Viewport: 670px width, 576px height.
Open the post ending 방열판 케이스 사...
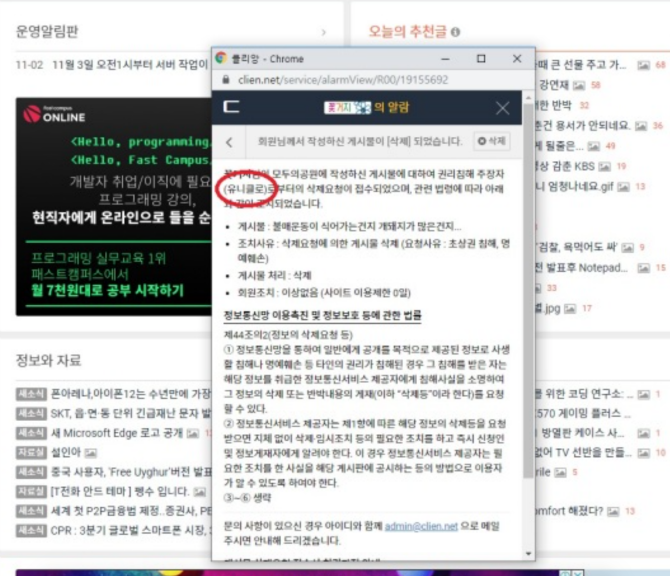click(580, 433)
